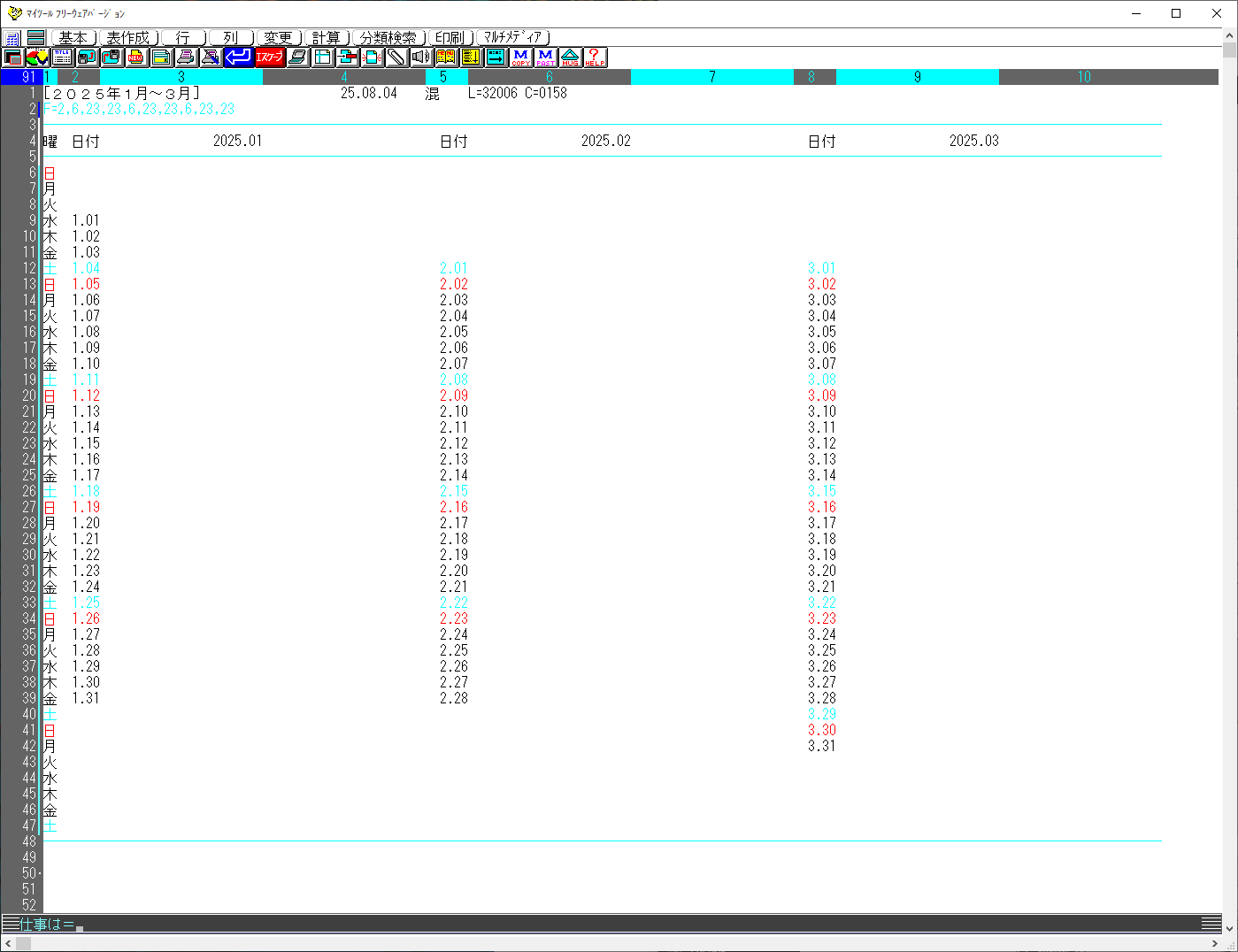Click the insert row red arrow icon
Image resolution: width=1238 pixels, height=952 pixels.
coord(348,58)
